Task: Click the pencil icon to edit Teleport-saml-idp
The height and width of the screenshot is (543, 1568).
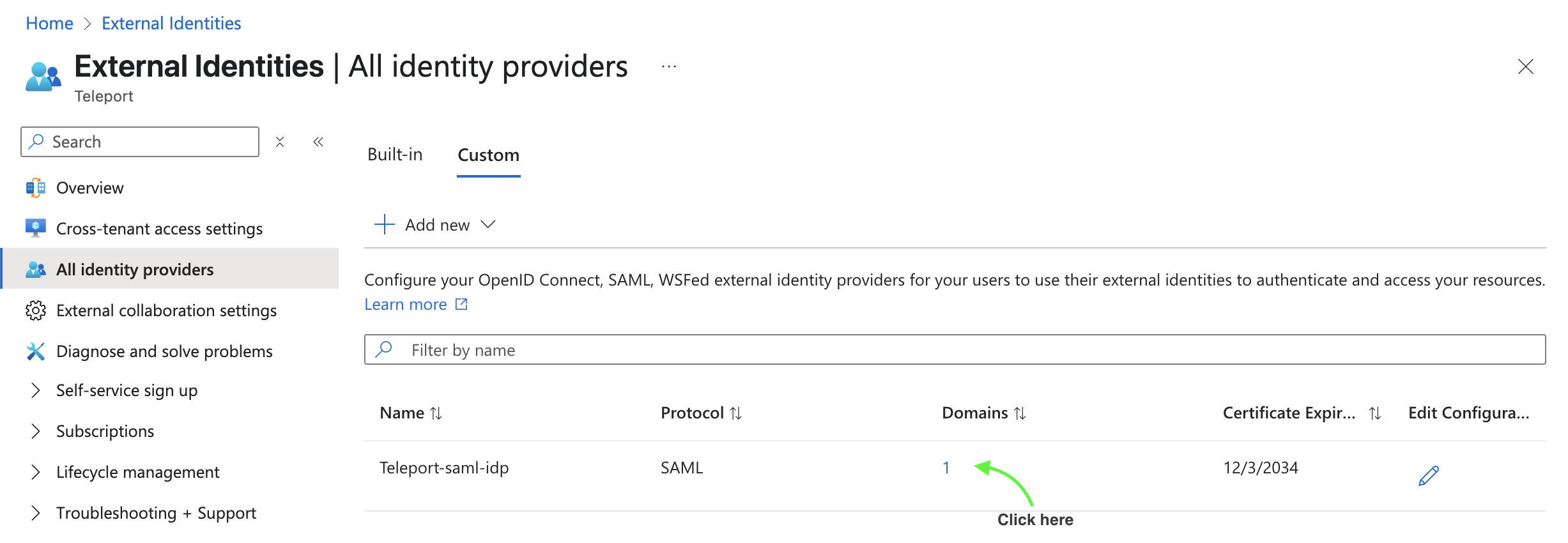Action: pyautogui.click(x=1428, y=474)
